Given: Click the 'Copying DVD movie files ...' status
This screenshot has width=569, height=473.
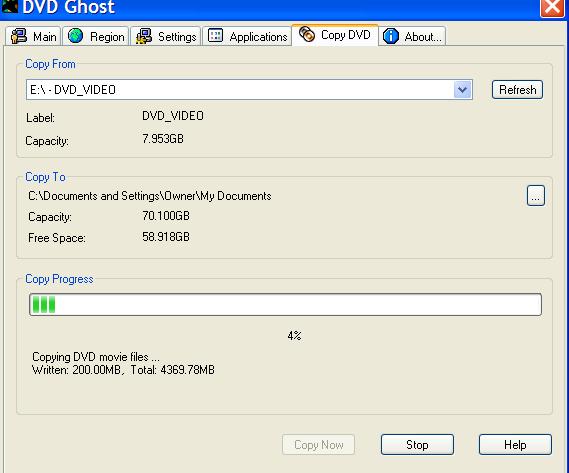Looking at the screenshot, I should (x=96, y=357).
